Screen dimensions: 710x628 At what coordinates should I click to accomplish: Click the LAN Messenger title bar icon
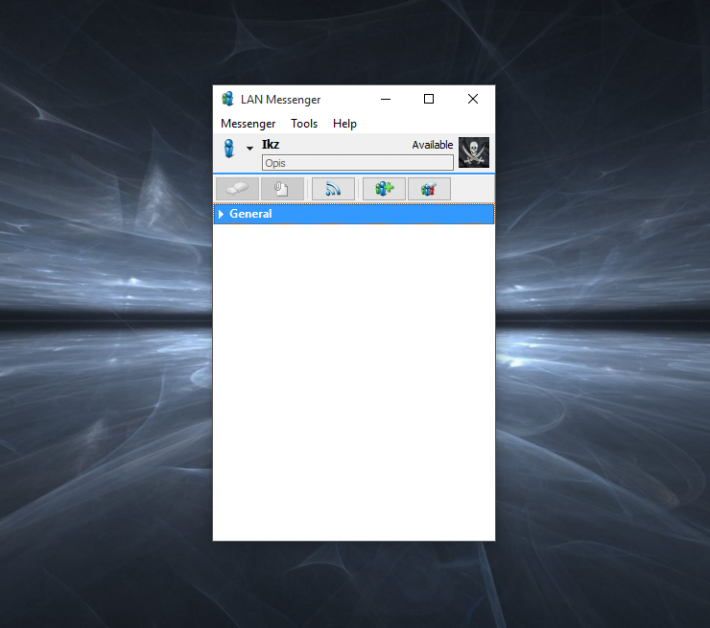pyautogui.click(x=228, y=99)
